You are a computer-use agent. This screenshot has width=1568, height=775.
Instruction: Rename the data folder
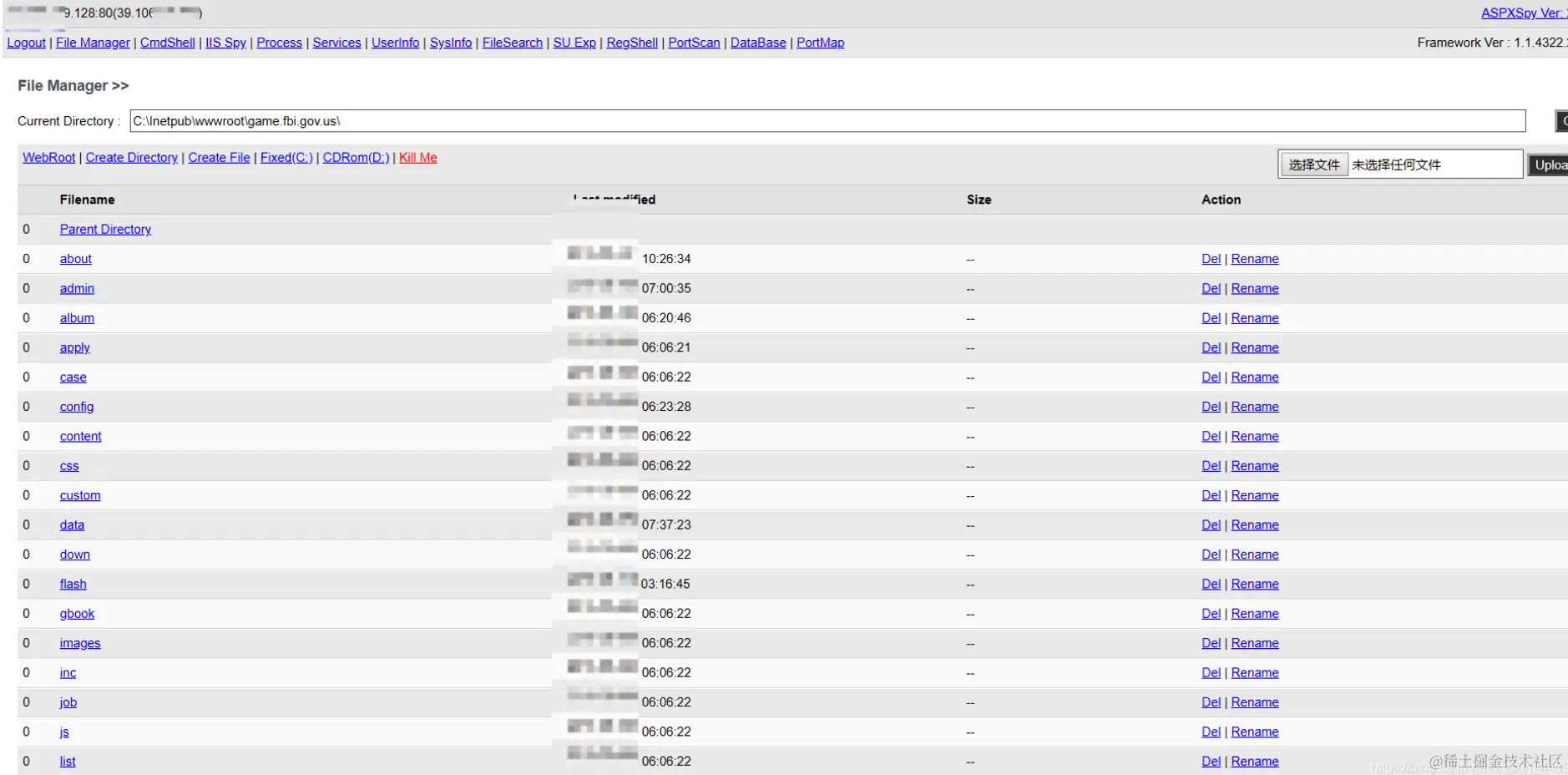pos(1255,525)
